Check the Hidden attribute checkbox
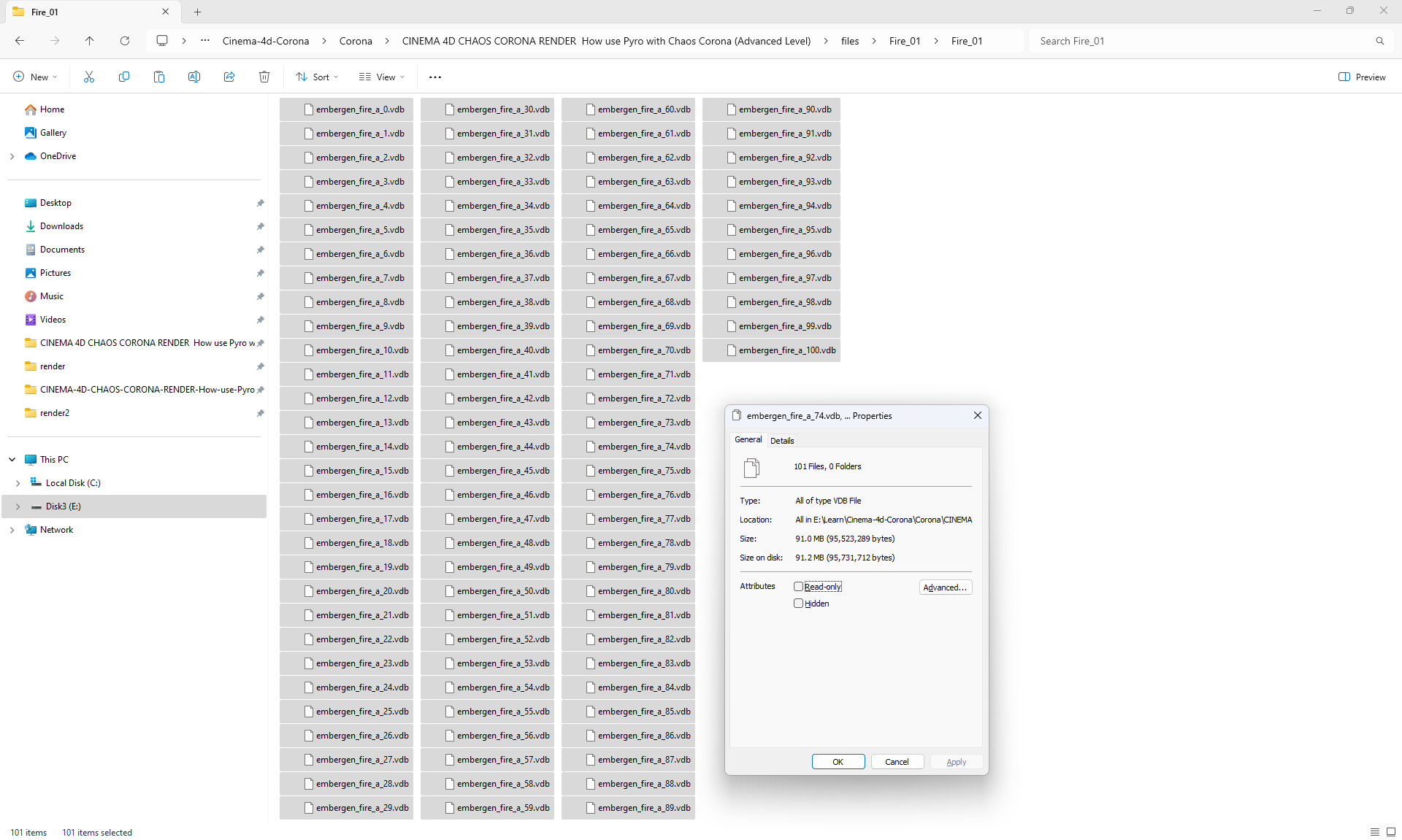 click(x=798, y=604)
